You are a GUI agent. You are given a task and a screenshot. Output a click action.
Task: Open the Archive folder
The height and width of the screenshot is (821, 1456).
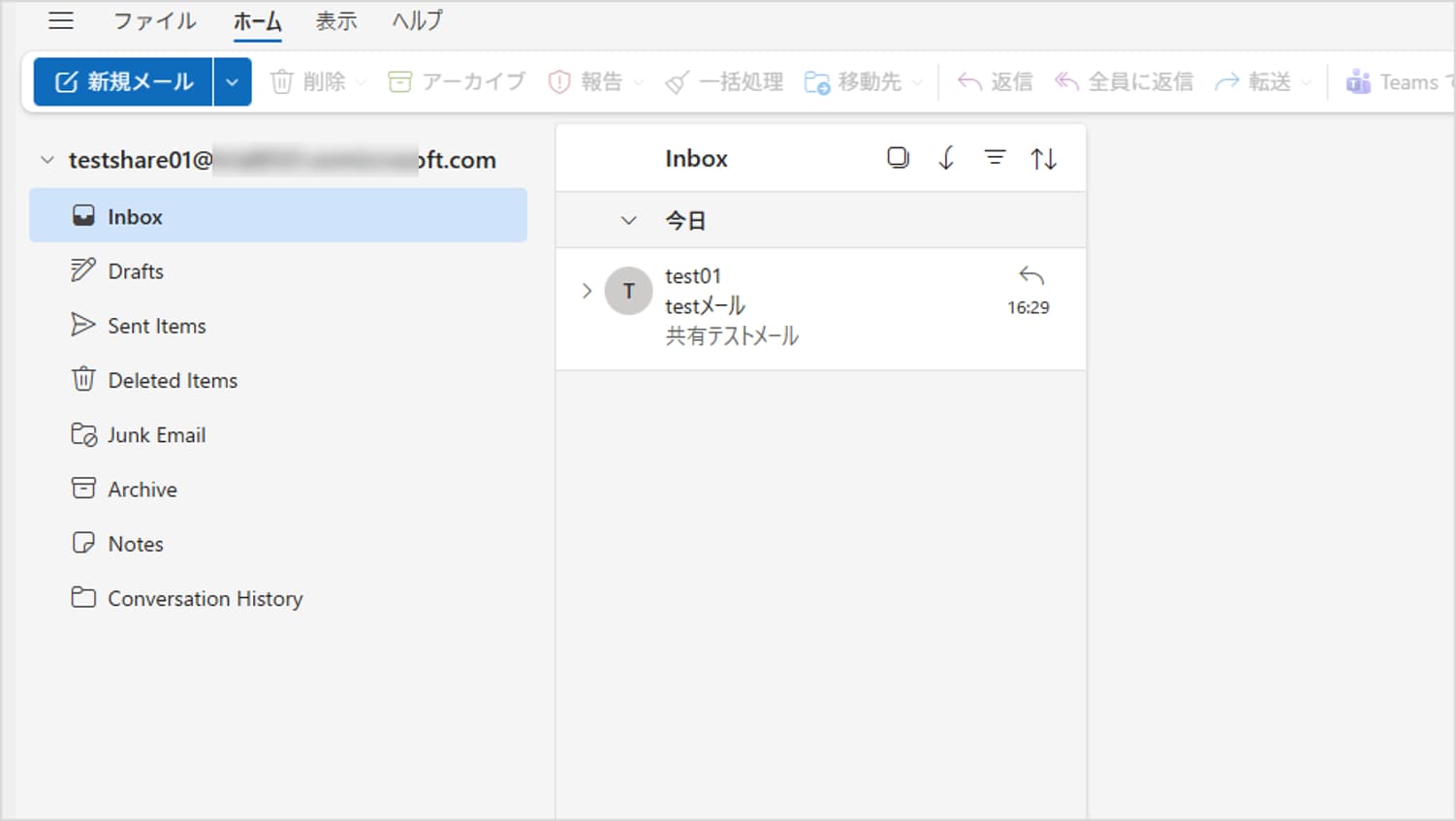(142, 489)
